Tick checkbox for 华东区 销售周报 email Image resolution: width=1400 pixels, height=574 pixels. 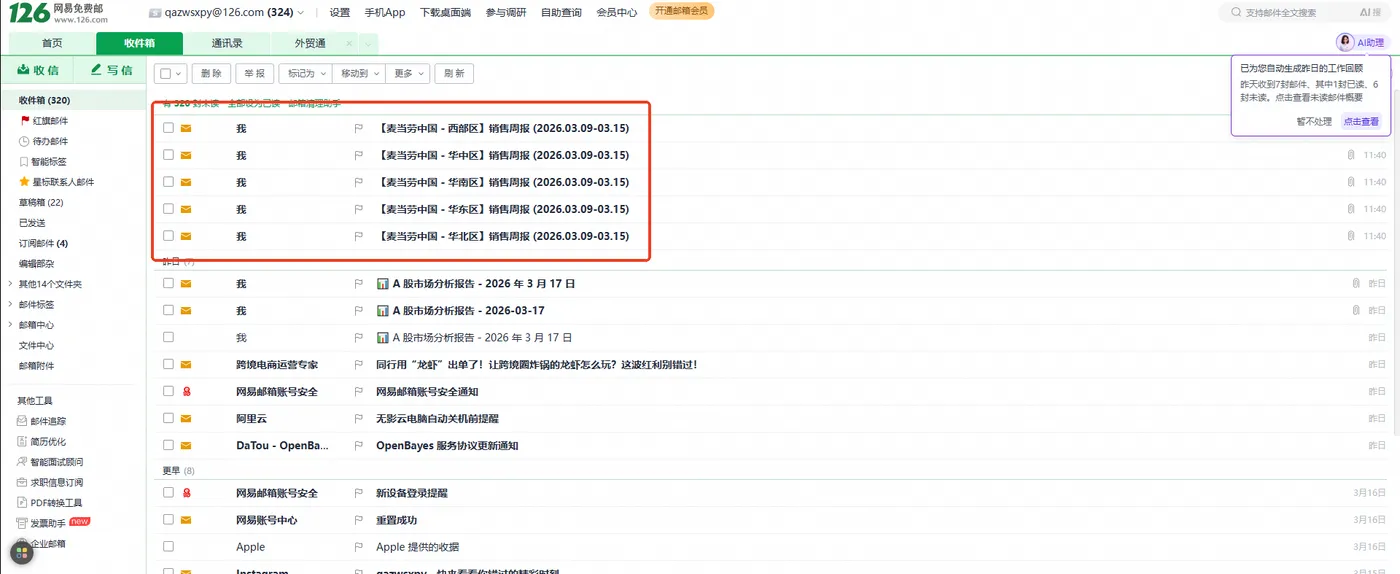click(169, 209)
